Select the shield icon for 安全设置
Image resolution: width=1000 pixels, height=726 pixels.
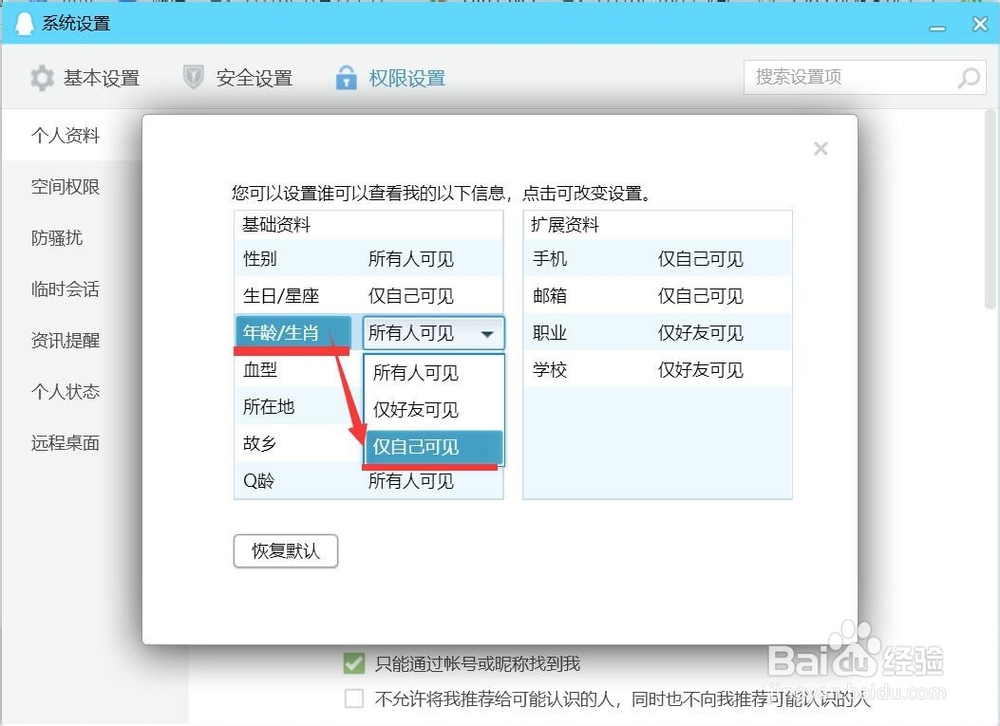191,77
